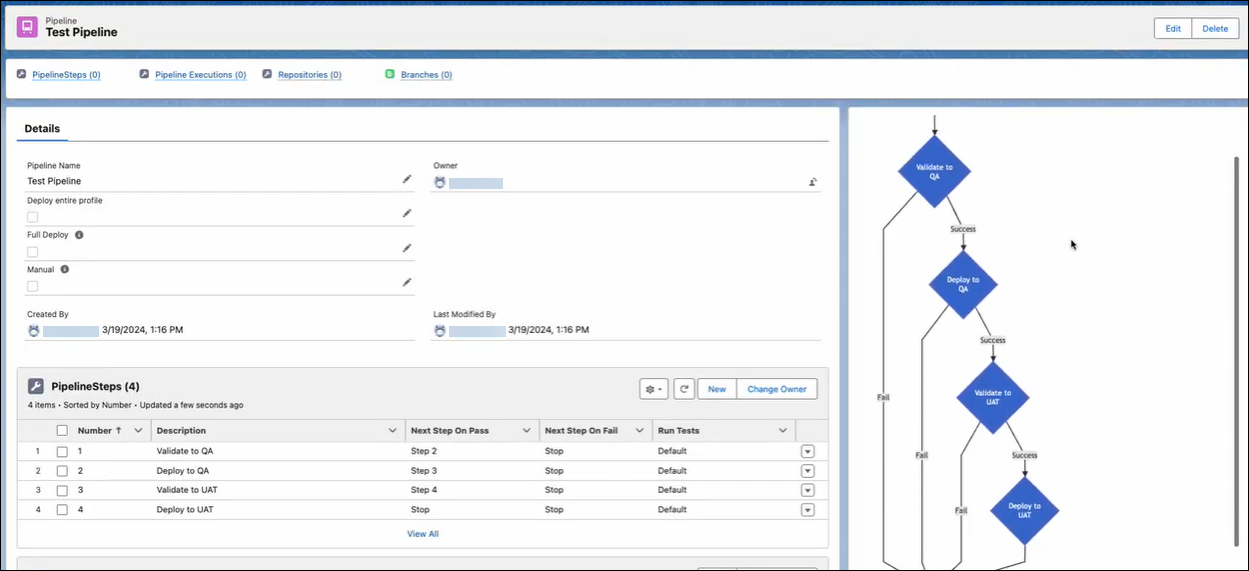
Task: Edit Full Deploy field pencil icon
Action: [407, 248]
